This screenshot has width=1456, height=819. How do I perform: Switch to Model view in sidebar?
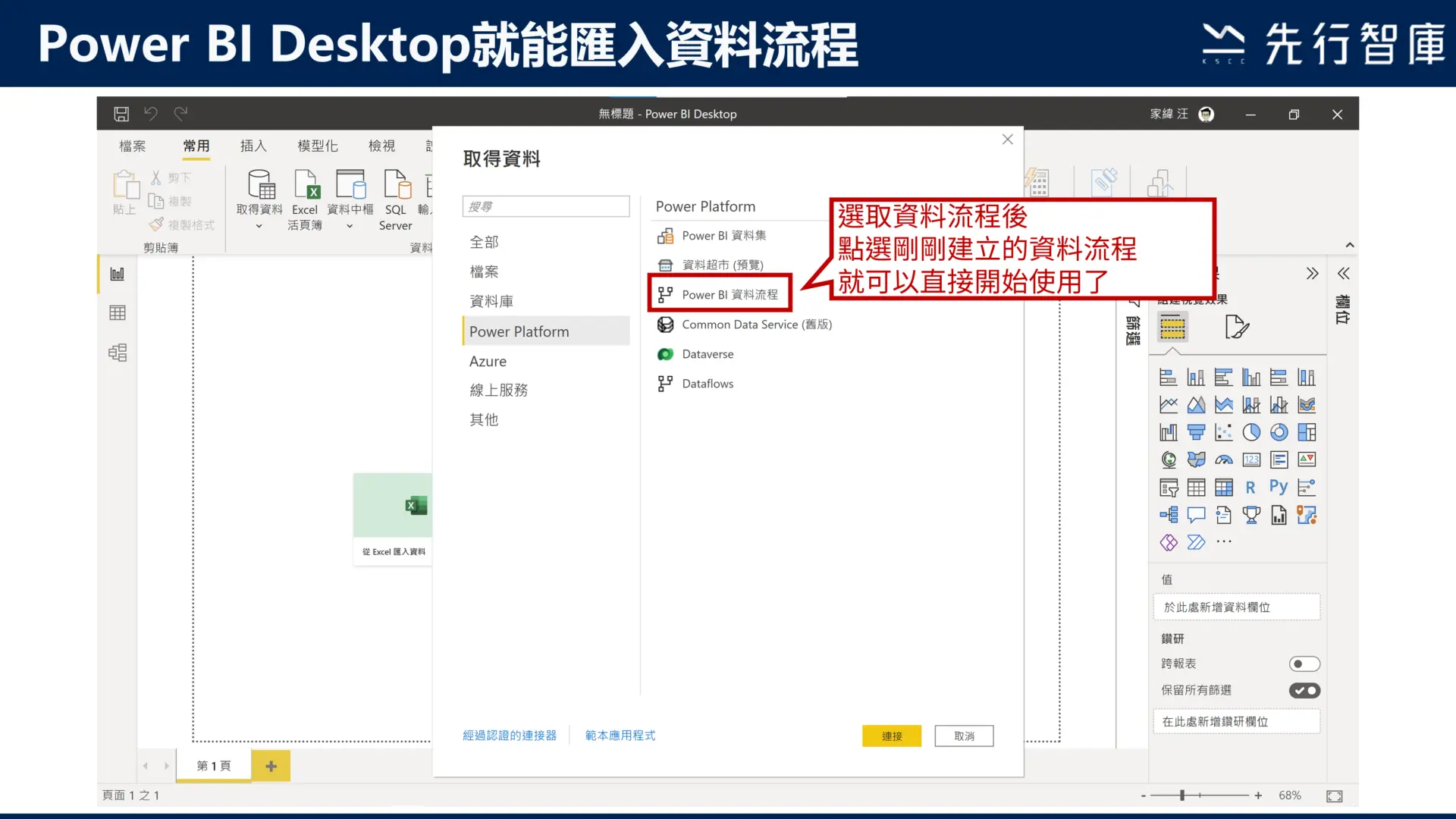click(118, 353)
